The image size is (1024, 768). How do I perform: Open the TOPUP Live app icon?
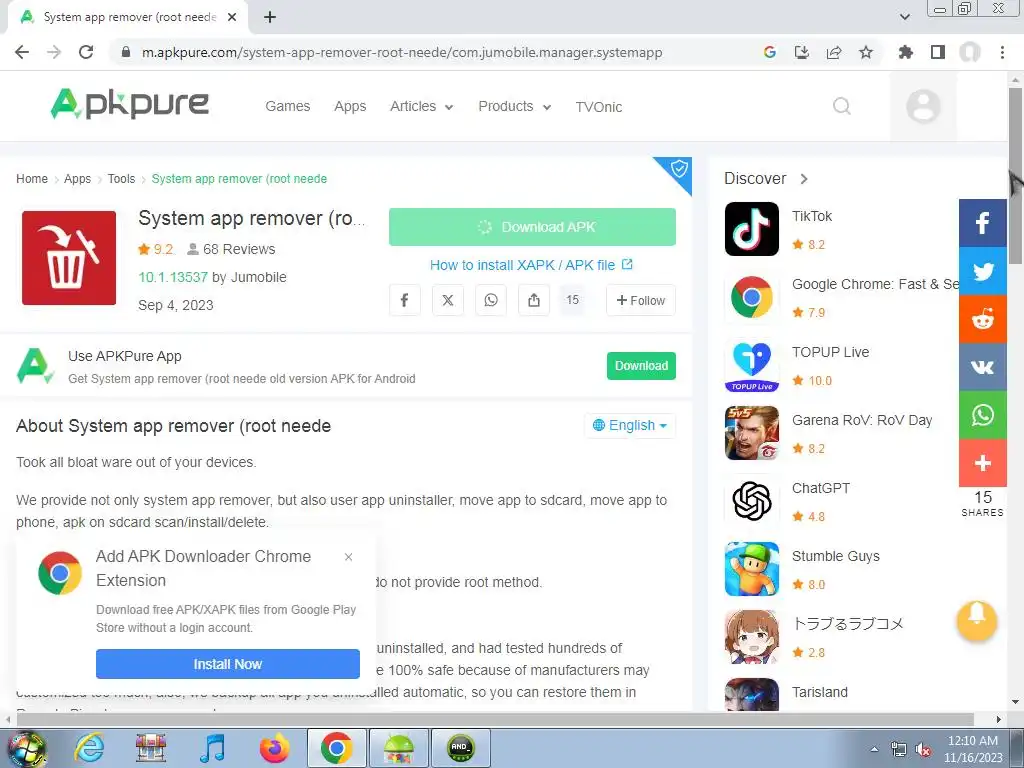[x=752, y=365]
